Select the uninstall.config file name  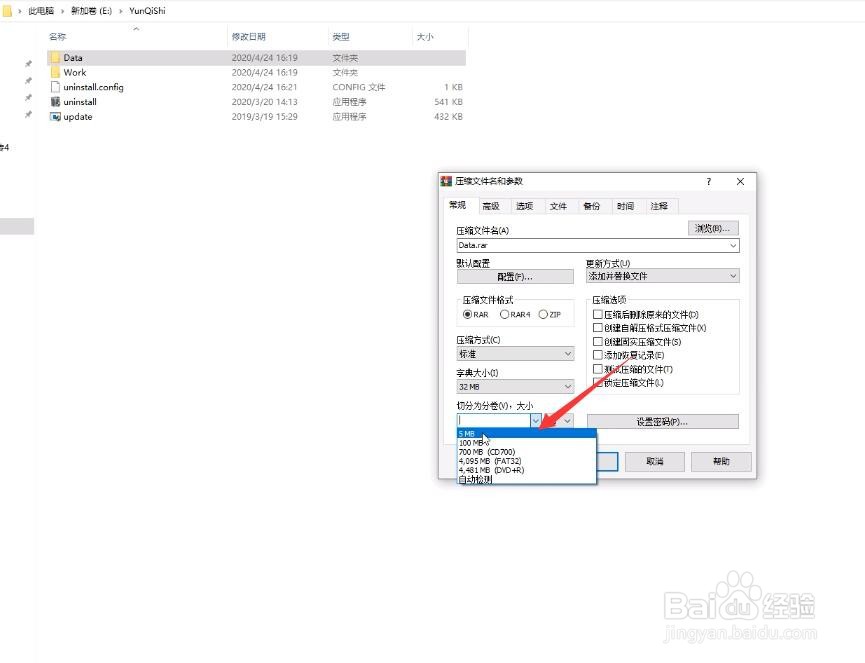click(93, 87)
